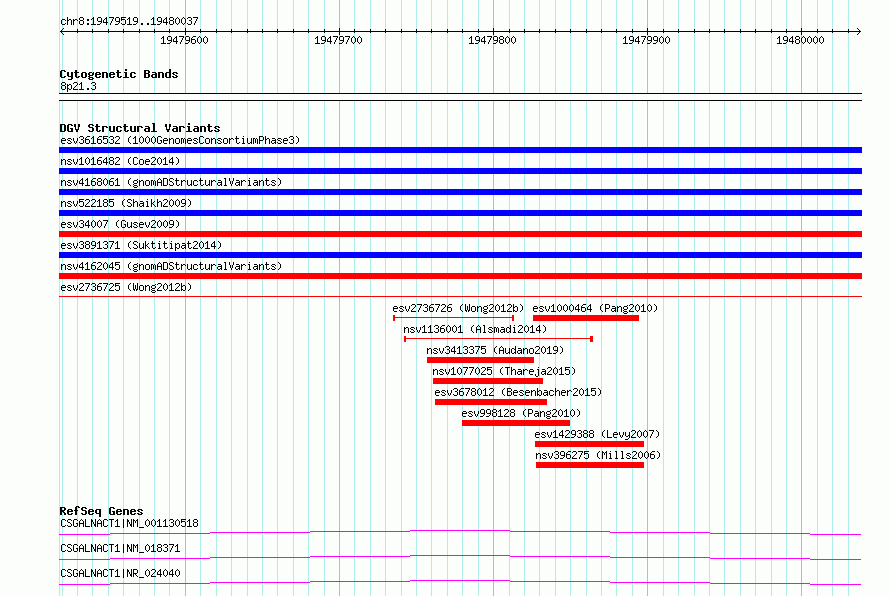This screenshot has height=596, width=890.
Task: Select the red bar under esv34007
Action: pos(460,234)
